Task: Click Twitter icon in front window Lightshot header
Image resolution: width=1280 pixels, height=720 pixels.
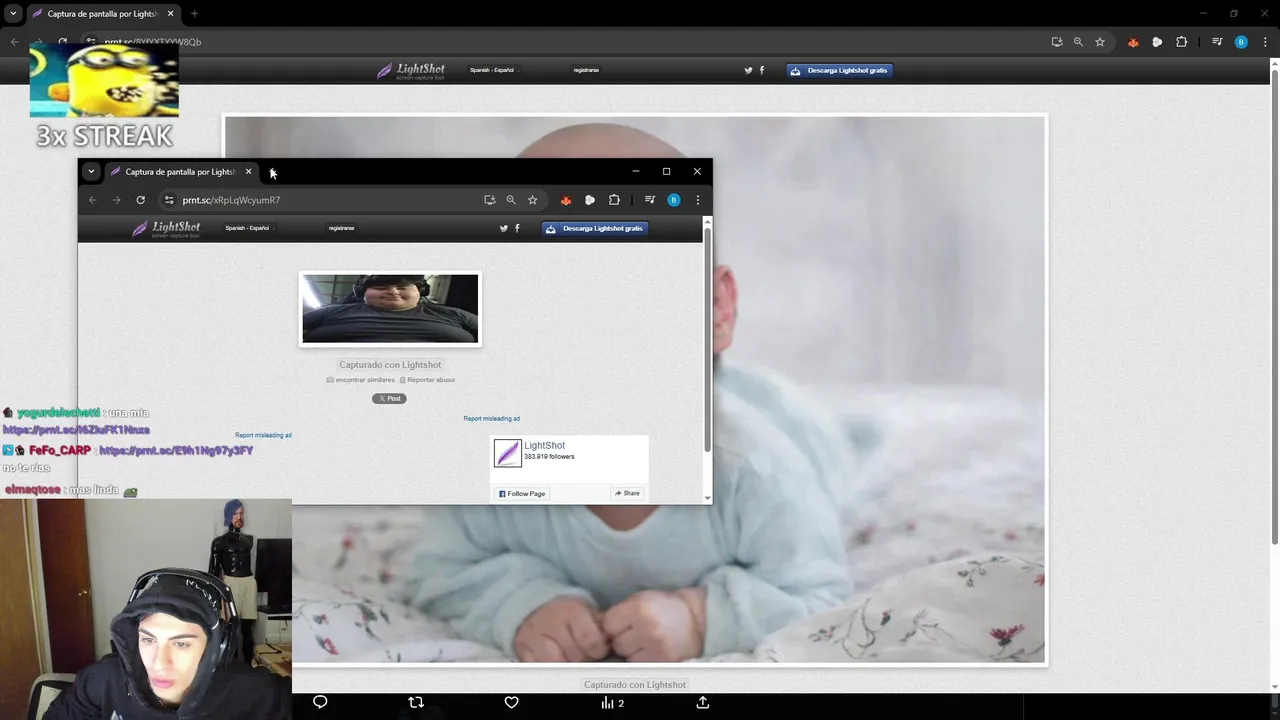Action: [x=504, y=228]
